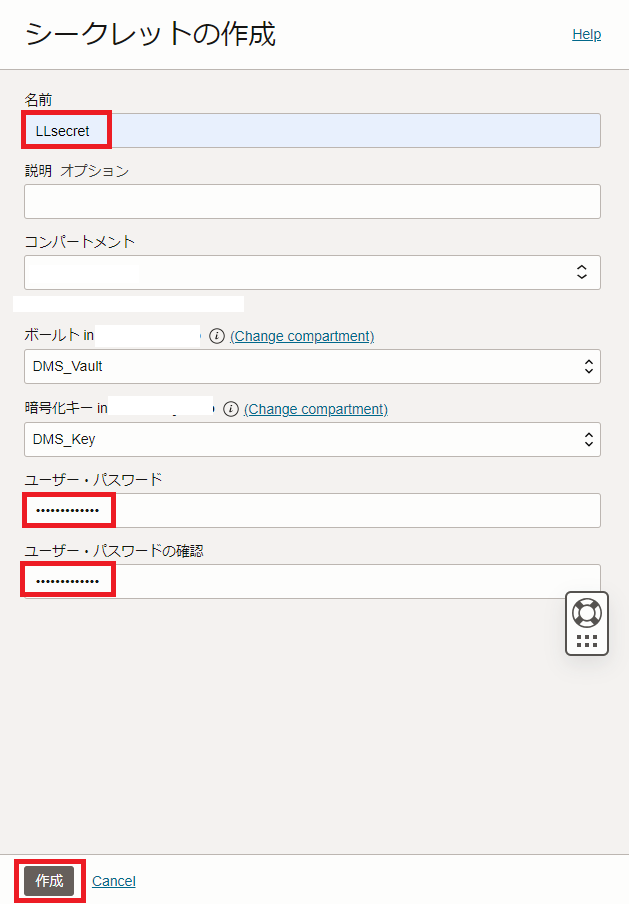The height and width of the screenshot is (904, 629).
Task: Click Change compartment next to ボールト
Action: (302, 336)
